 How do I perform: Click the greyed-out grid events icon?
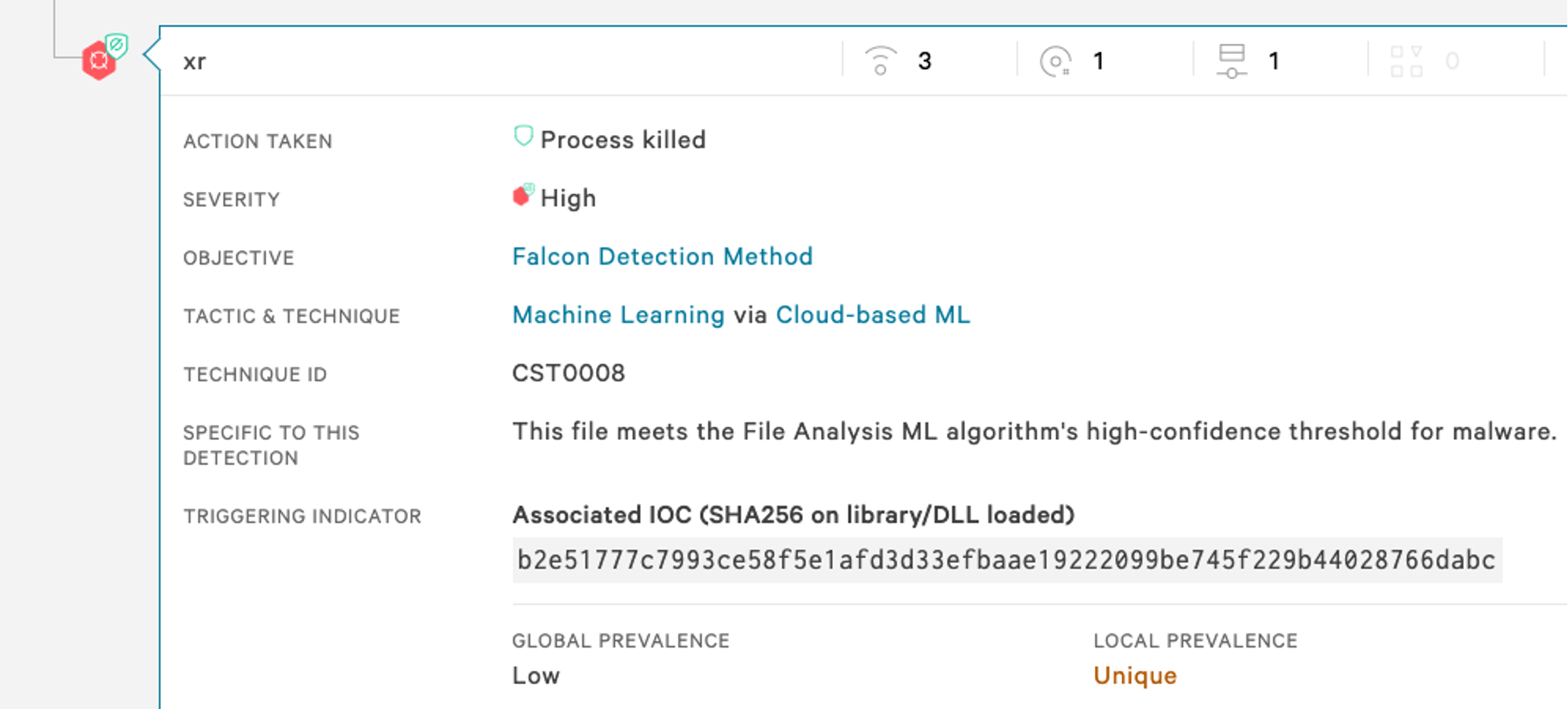(x=1406, y=61)
